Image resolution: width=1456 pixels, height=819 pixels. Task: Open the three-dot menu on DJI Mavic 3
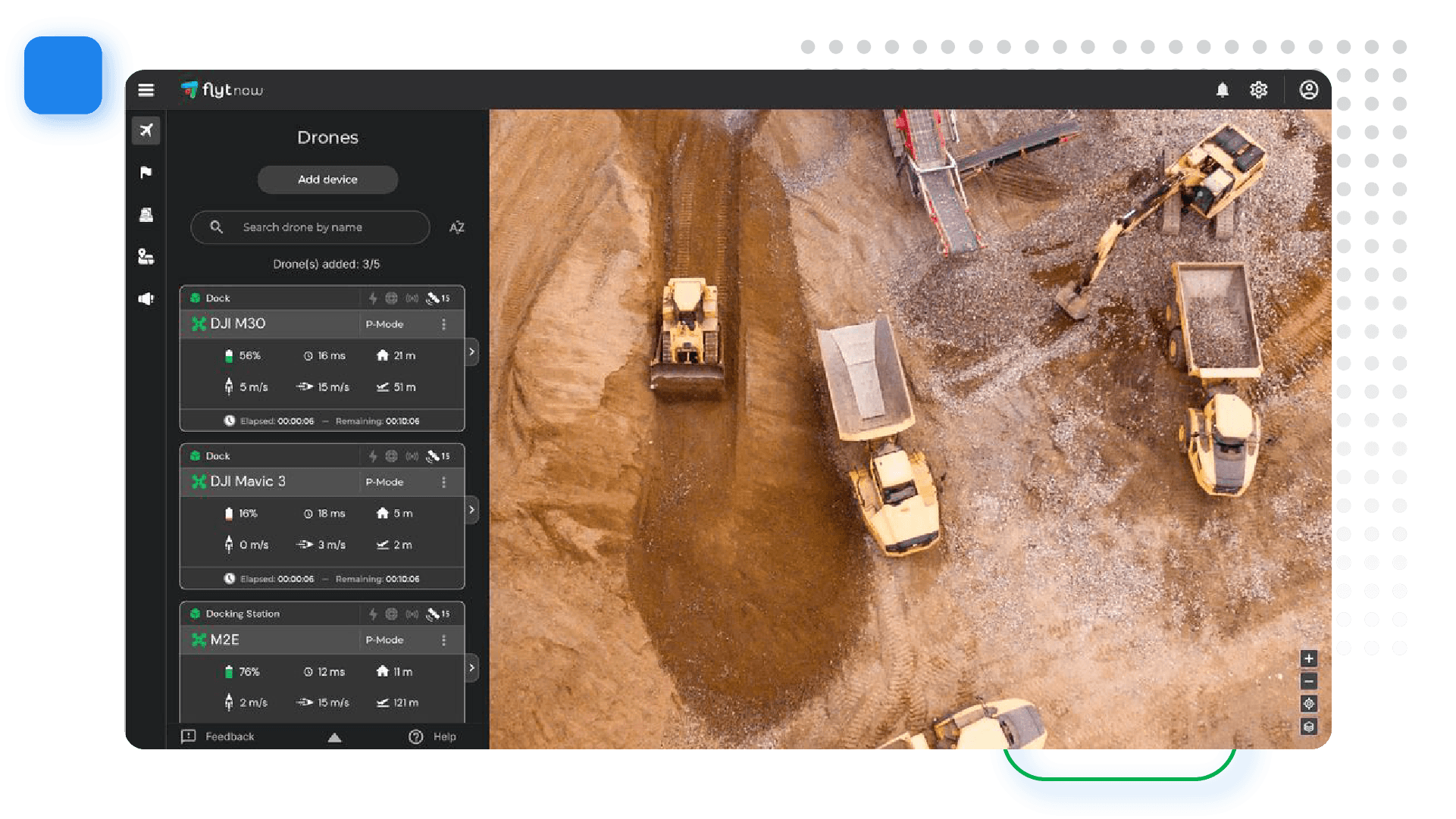[444, 482]
